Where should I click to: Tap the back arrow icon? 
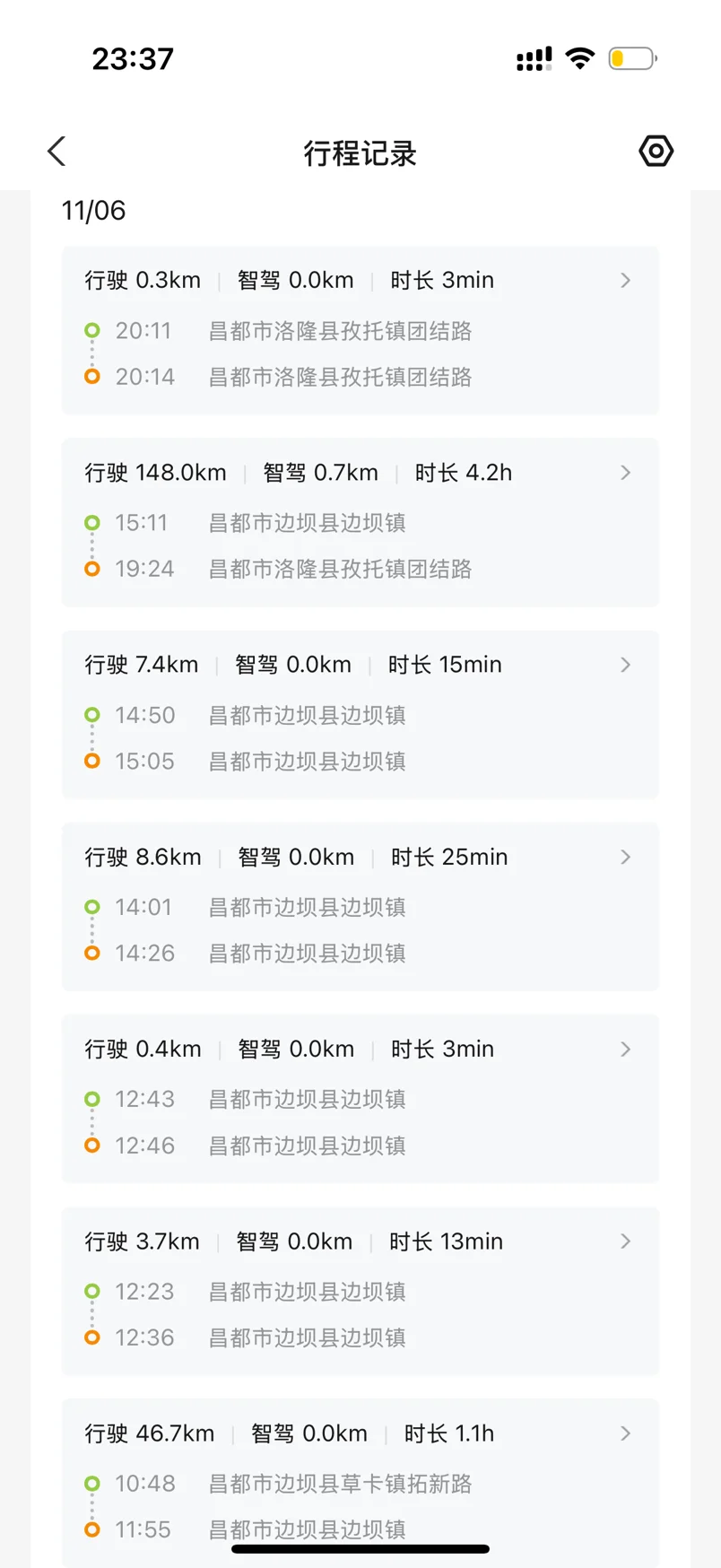(x=57, y=152)
